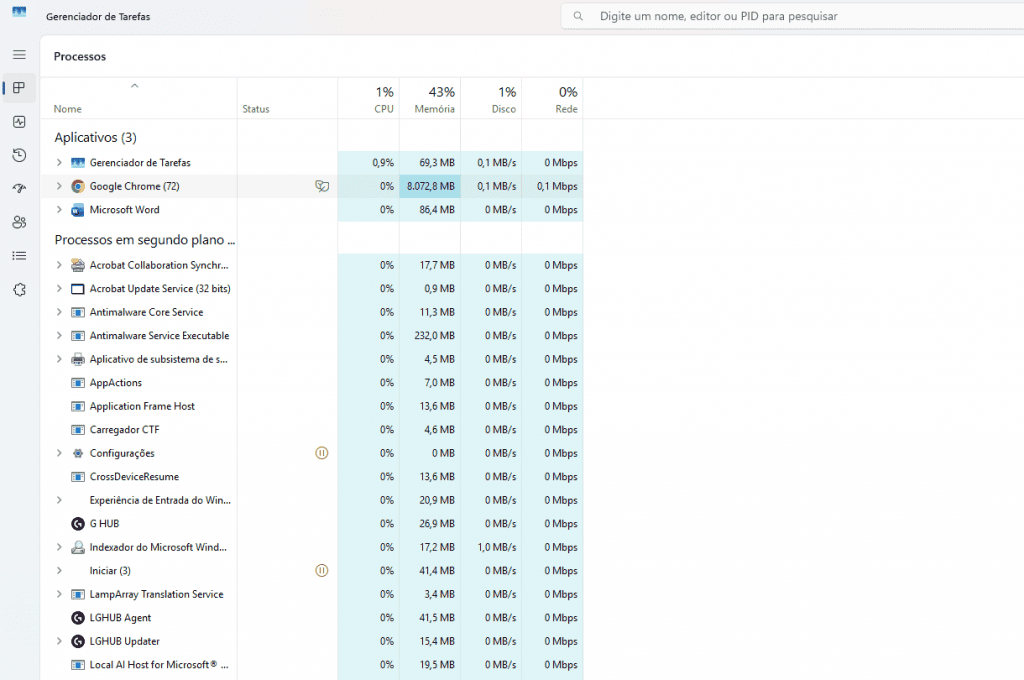Open the app history sidebar icon
Screen dimensions: 1024x680
click(19, 155)
